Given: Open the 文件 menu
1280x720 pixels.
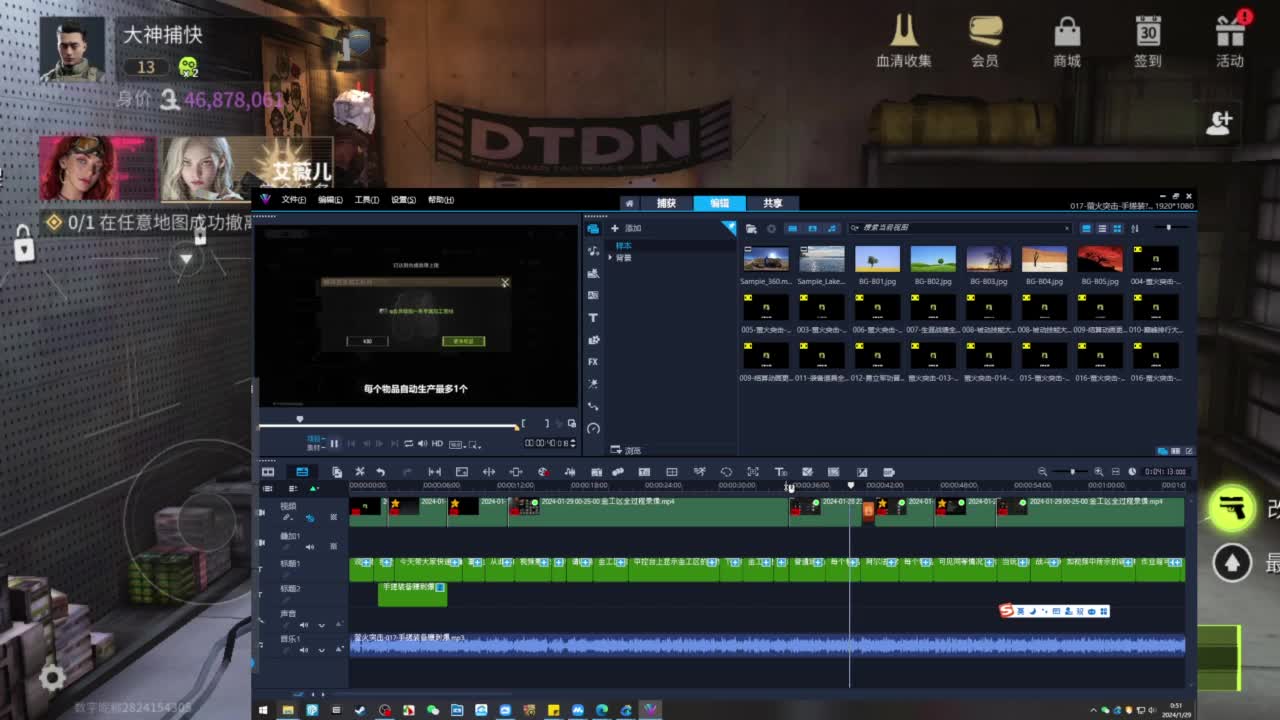Looking at the screenshot, I should coord(293,200).
